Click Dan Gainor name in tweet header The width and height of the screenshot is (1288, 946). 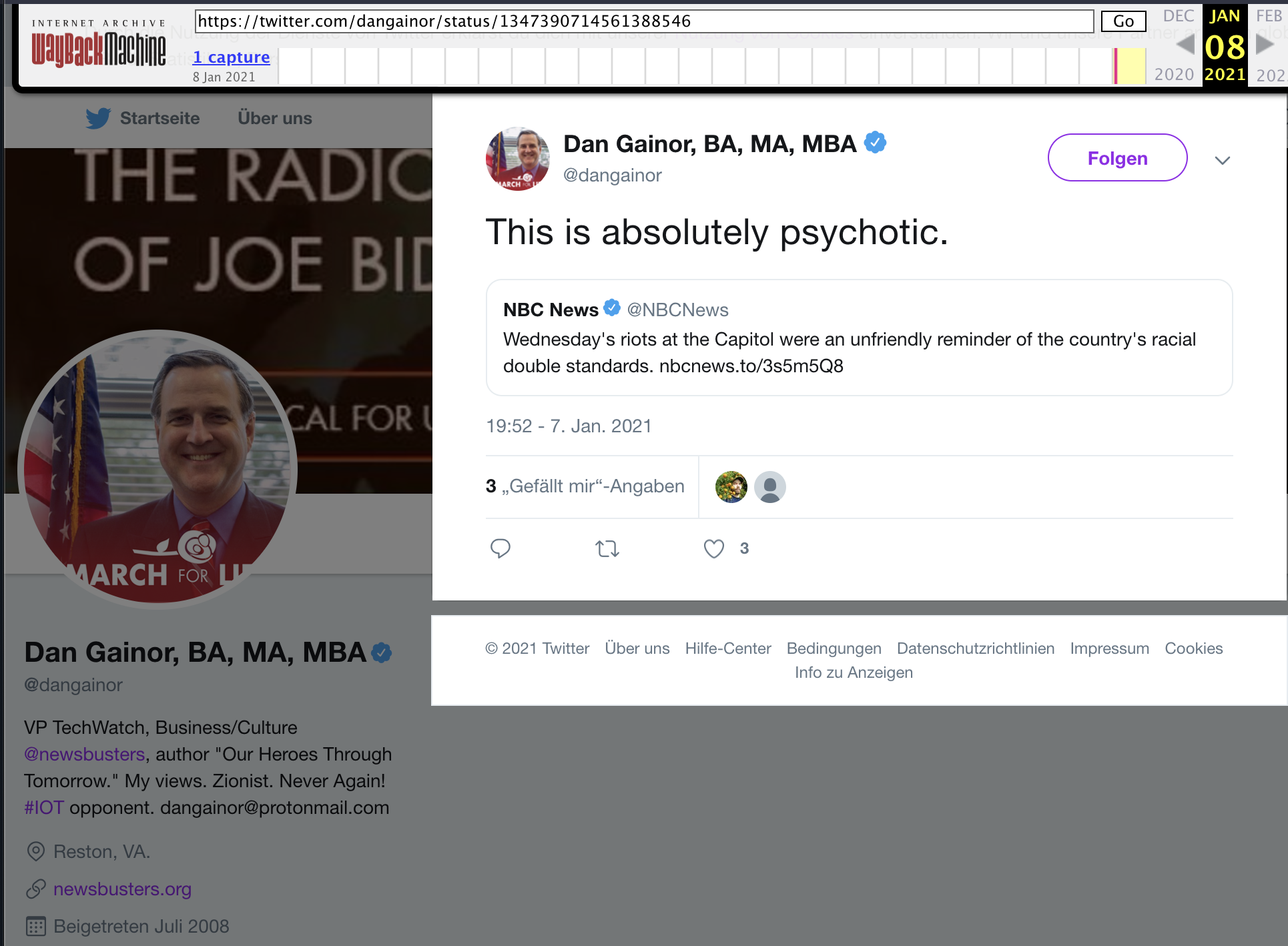[710, 144]
